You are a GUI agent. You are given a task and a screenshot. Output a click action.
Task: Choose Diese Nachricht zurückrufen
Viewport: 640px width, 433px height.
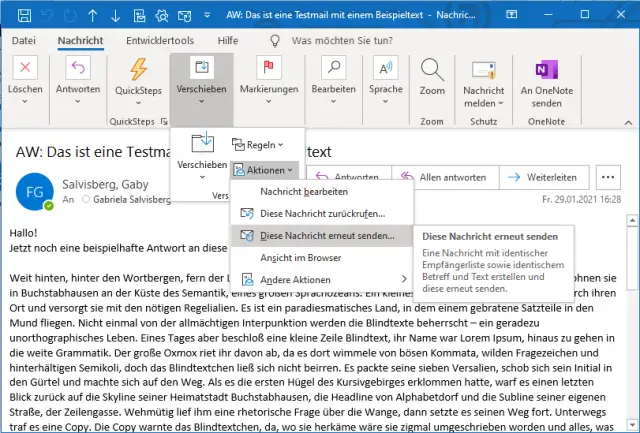click(x=324, y=213)
